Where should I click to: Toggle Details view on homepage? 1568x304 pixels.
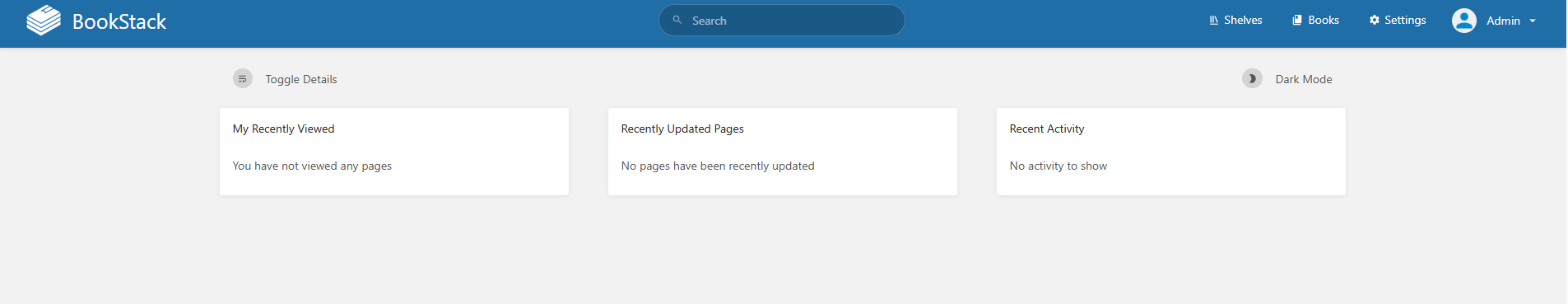285,79
